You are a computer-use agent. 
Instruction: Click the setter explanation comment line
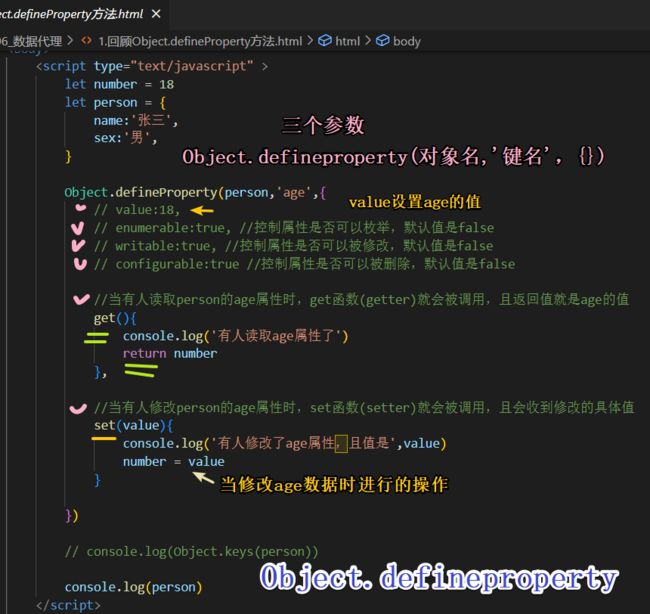(364, 408)
